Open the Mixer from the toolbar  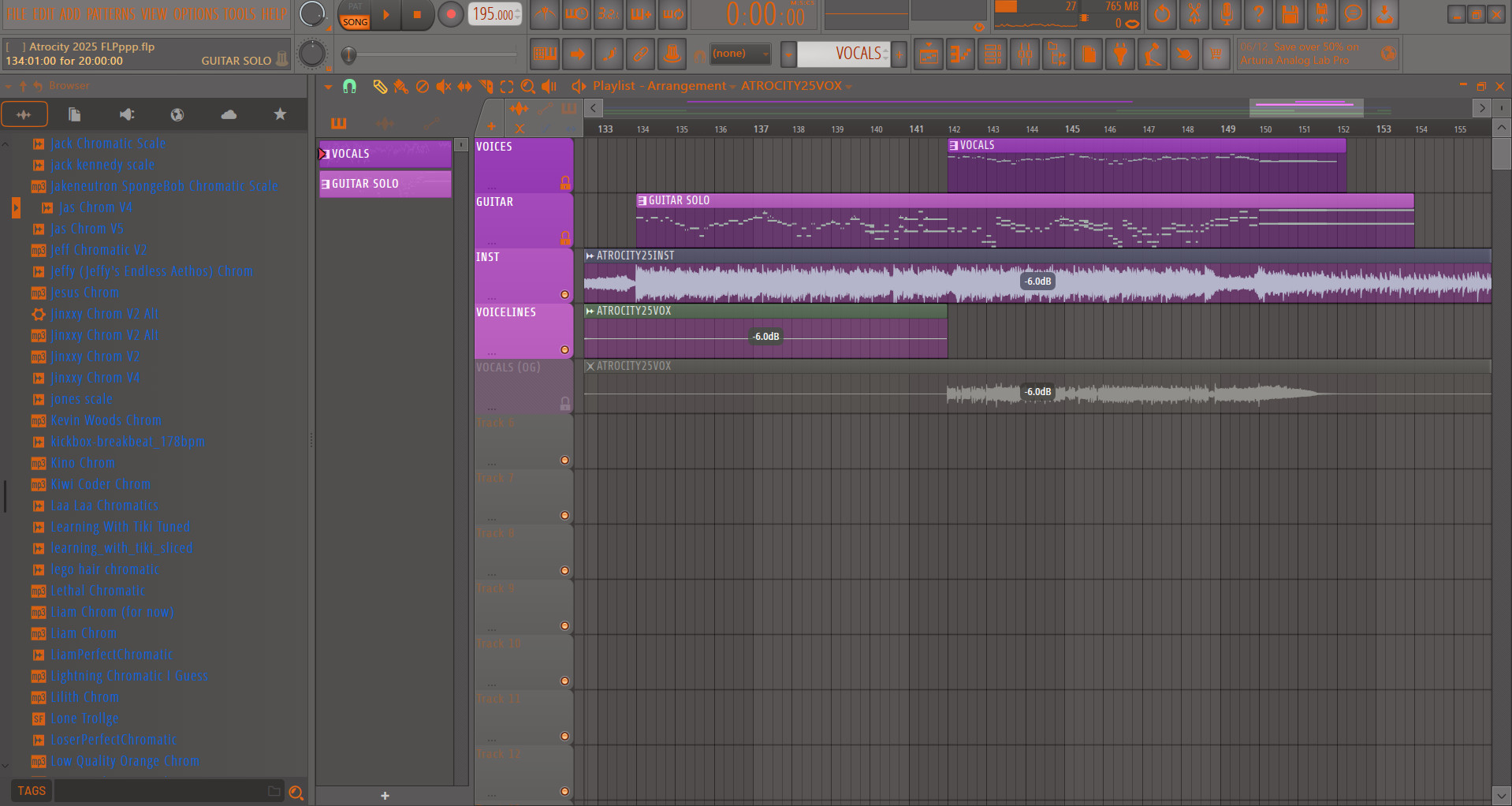[x=1025, y=54]
